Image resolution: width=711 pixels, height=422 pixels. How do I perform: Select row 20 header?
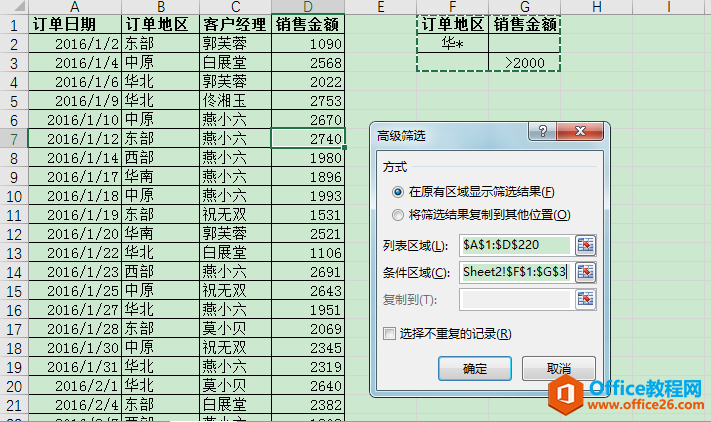click(14, 386)
